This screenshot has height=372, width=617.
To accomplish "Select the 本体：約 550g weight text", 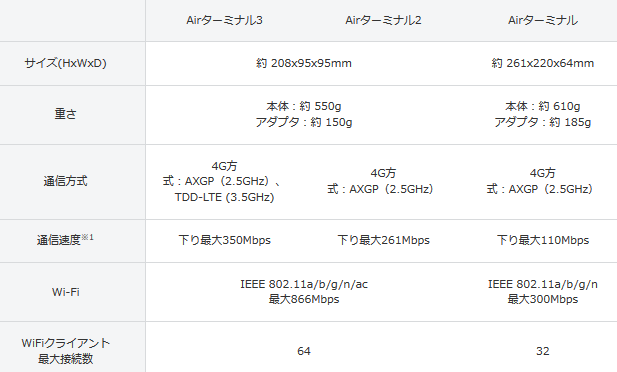I will [303, 106].
